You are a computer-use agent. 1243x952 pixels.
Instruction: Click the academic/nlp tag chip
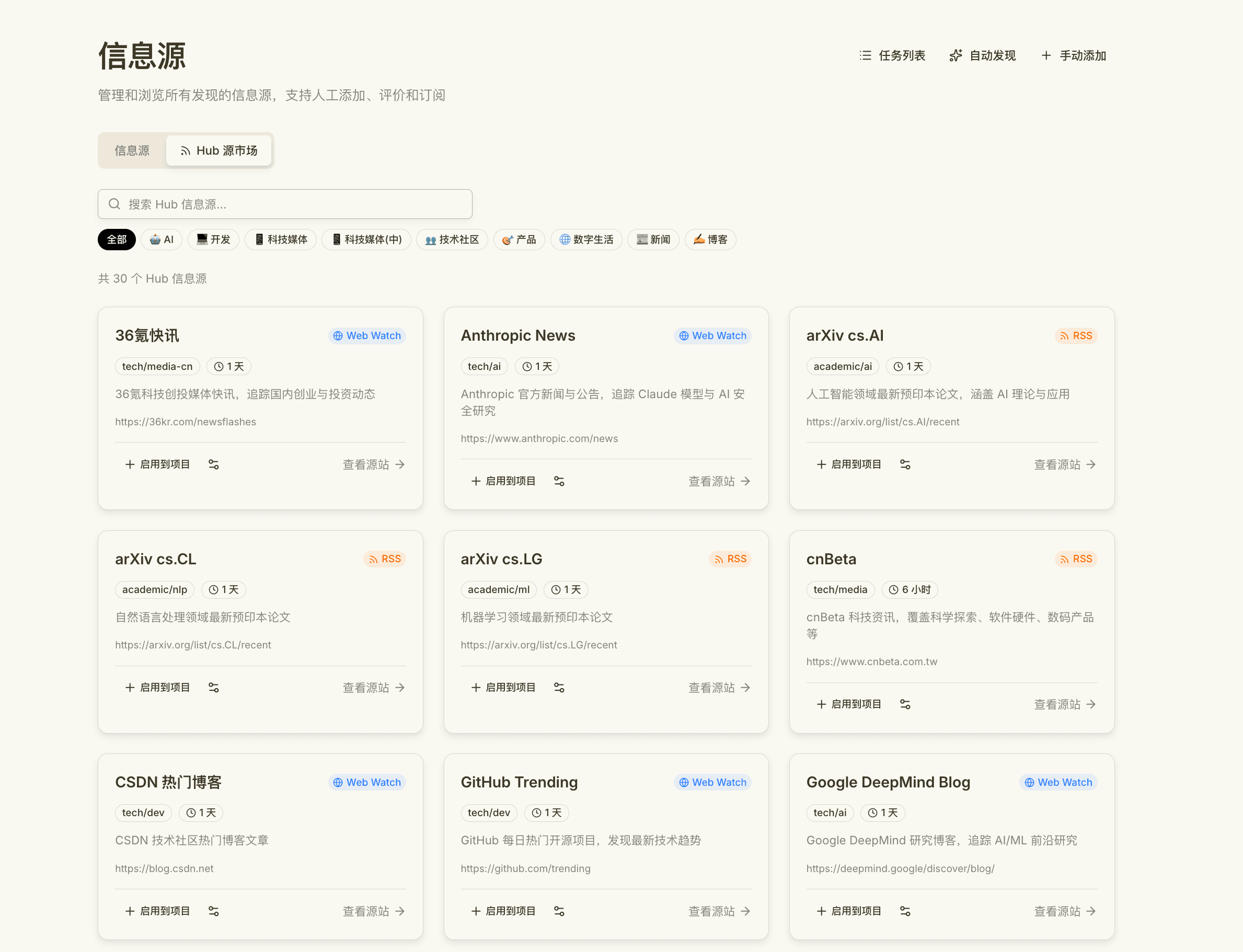click(155, 589)
